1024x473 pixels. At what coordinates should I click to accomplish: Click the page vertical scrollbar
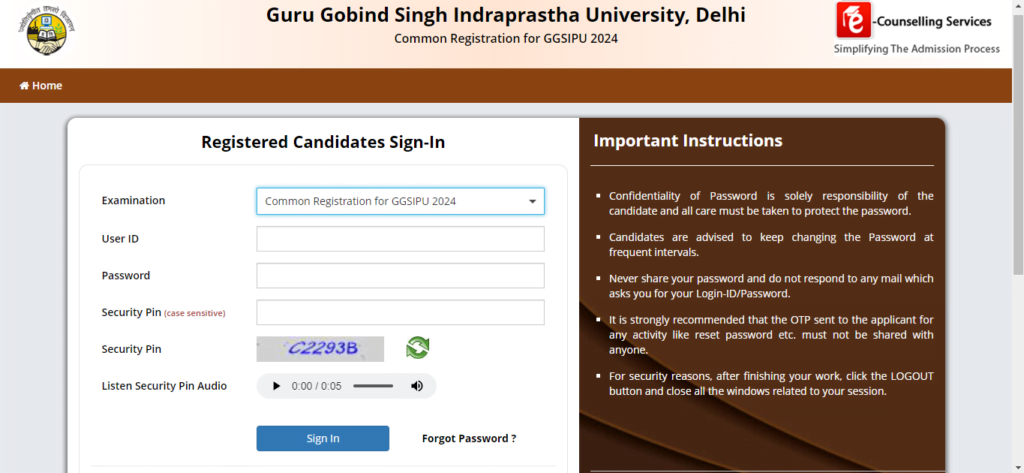1018,236
